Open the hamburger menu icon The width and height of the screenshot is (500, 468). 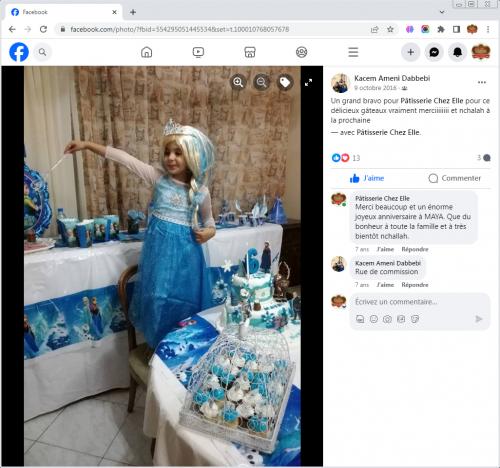click(353, 52)
